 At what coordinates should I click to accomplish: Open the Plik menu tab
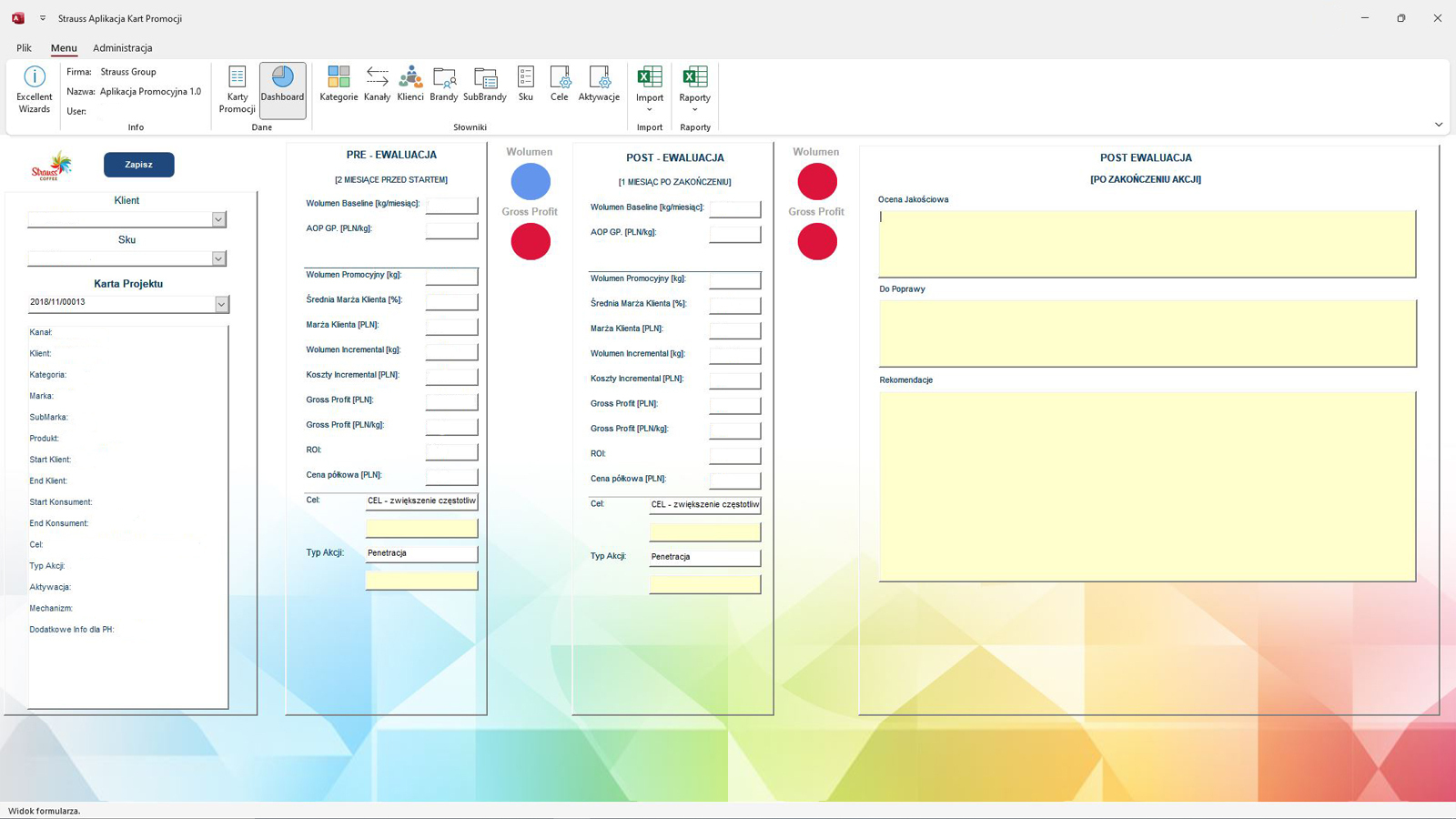click(24, 48)
